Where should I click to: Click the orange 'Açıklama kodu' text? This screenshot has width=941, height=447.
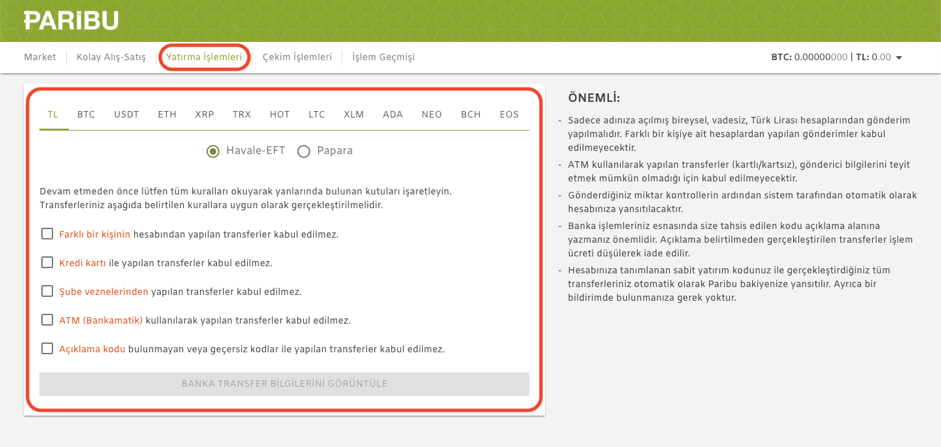tap(92, 349)
